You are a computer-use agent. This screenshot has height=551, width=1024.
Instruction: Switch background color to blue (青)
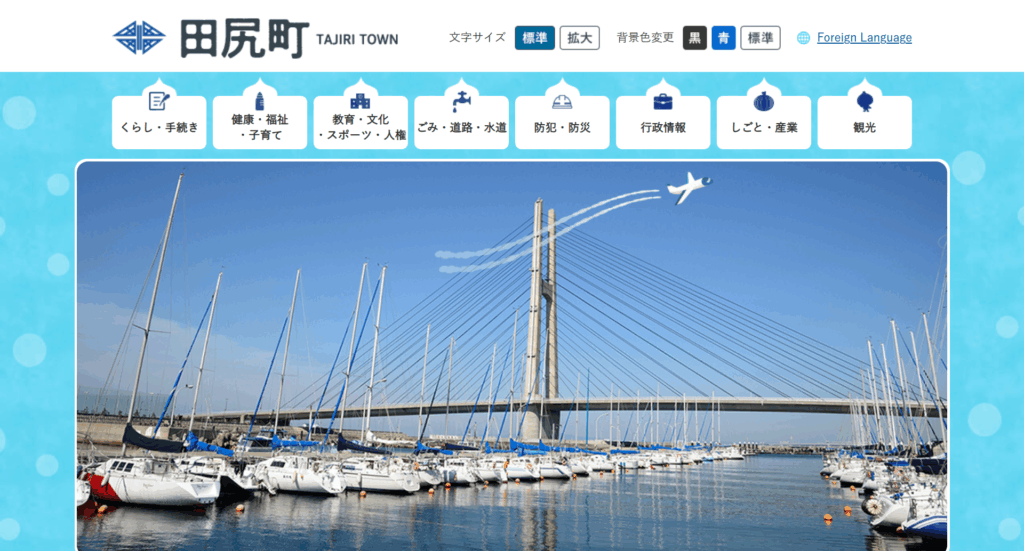point(724,38)
